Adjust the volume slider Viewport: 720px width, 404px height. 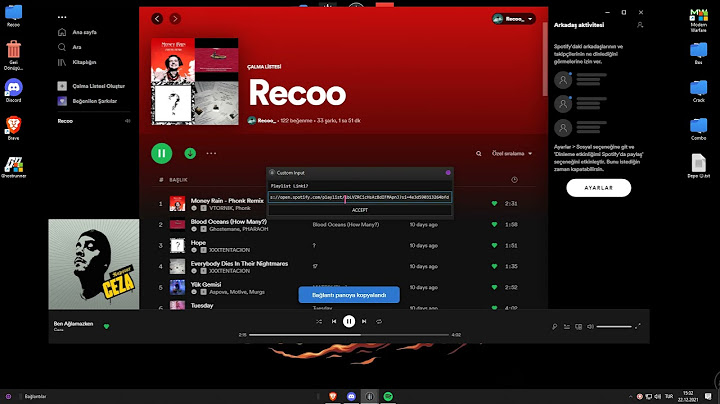point(614,326)
